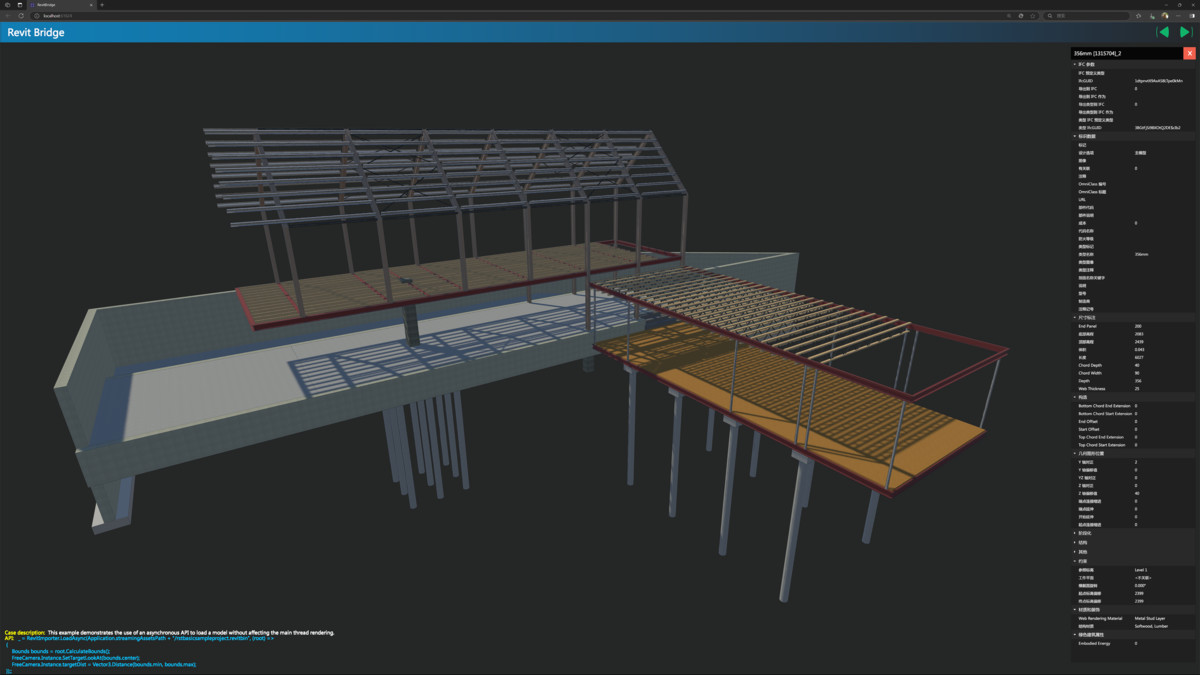This screenshot has height=675, width=1200.
Task: Reload the page with the browser refresh icon
Action: 20,16
